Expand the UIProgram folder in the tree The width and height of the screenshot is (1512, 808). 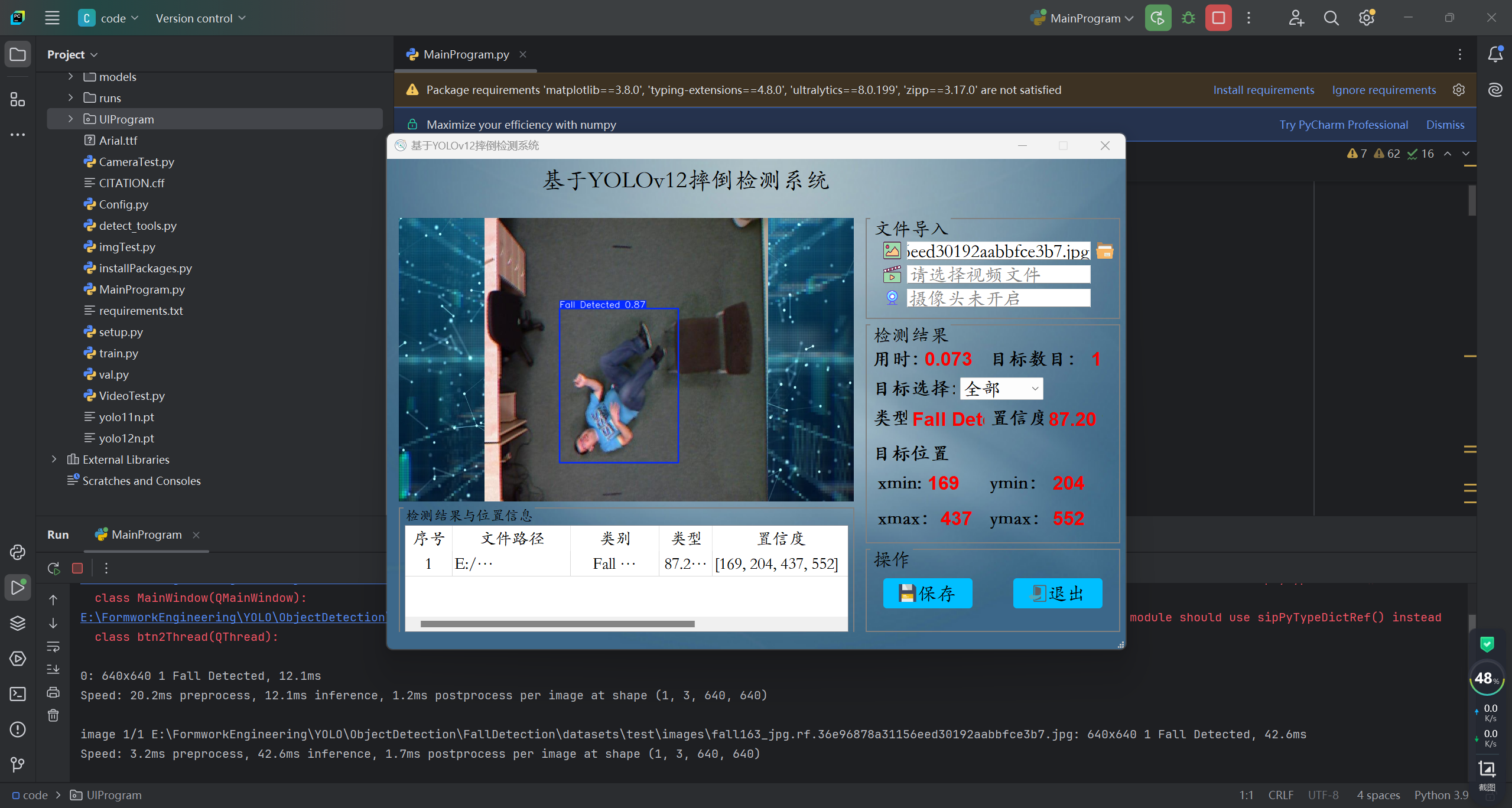(71, 119)
